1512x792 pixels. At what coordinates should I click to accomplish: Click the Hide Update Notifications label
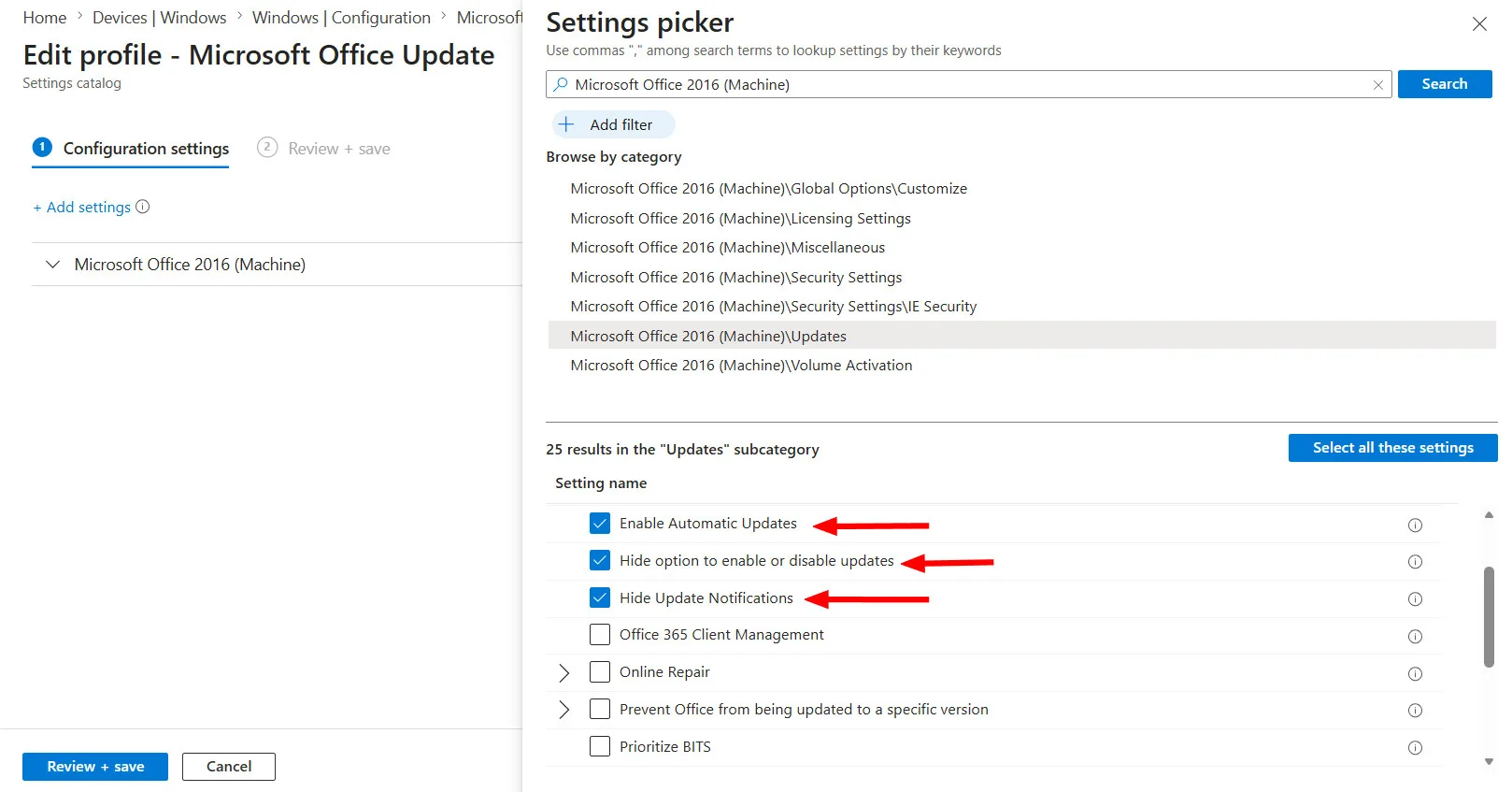click(x=706, y=598)
